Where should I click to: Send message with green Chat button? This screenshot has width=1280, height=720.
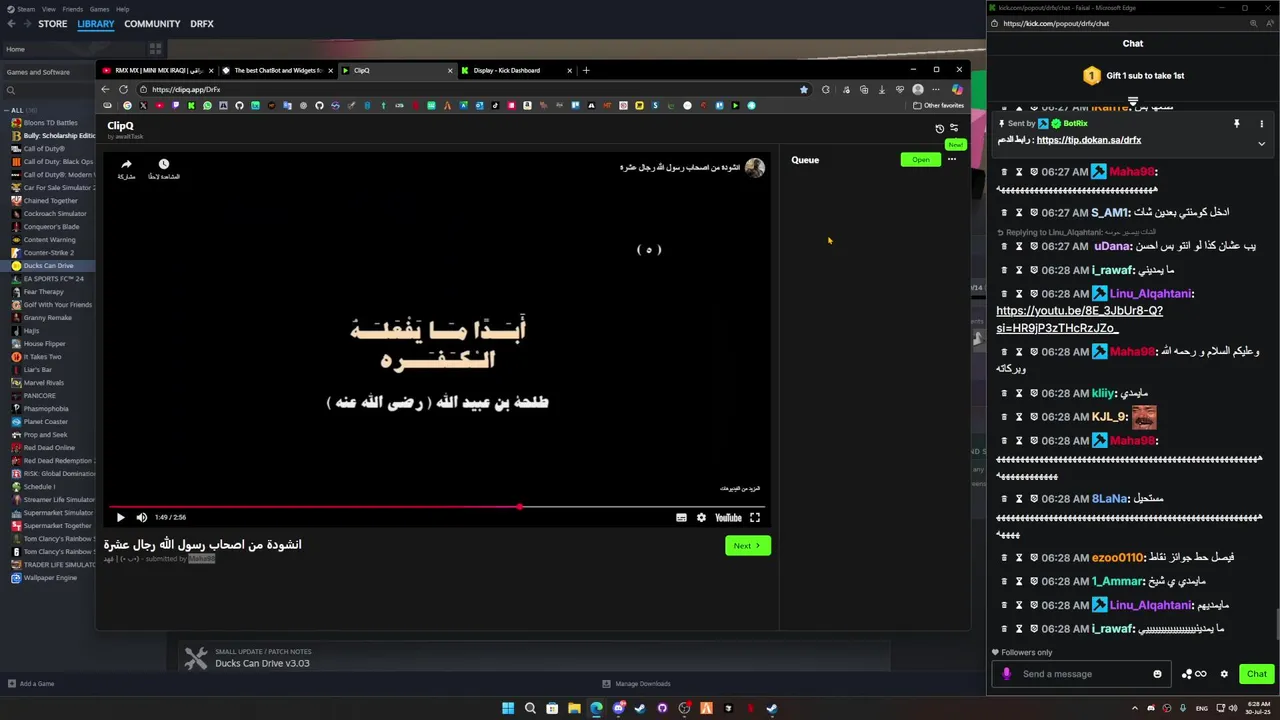(x=1256, y=674)
